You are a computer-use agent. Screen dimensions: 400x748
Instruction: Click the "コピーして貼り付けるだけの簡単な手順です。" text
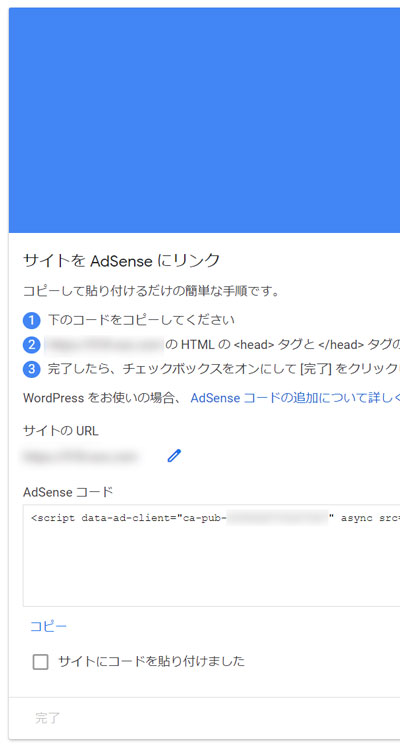click(x=151, y=291)
